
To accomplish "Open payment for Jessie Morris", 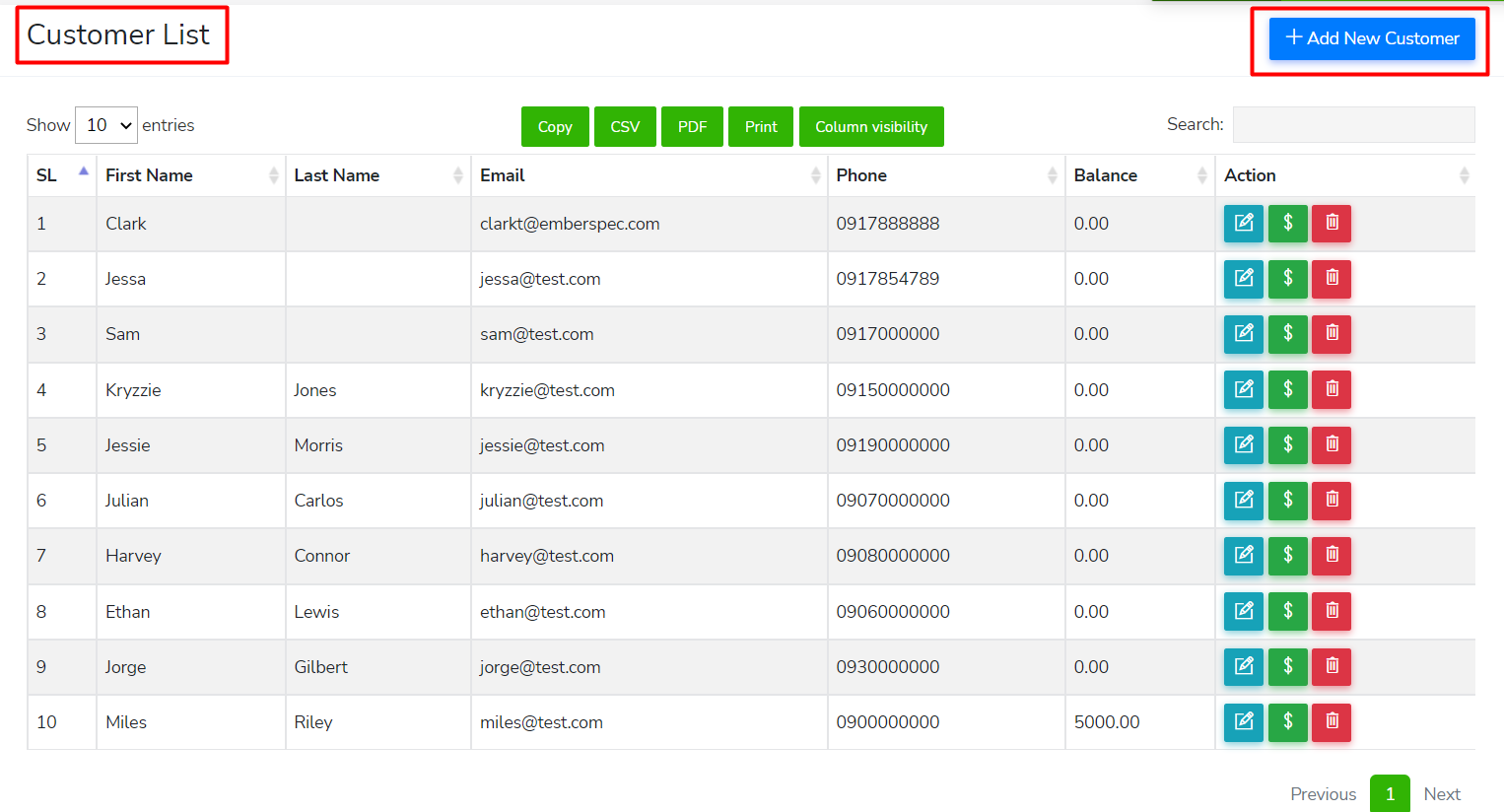I will tap(1287, 444).
